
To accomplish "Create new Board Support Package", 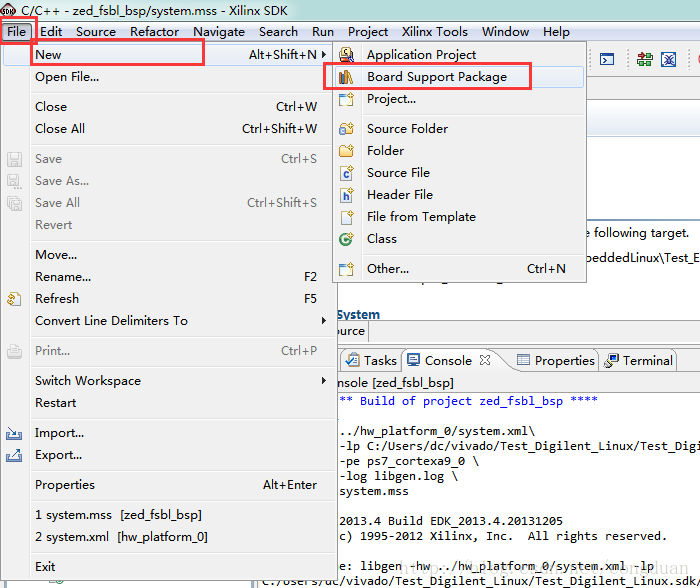I will [x=459, y=77].
